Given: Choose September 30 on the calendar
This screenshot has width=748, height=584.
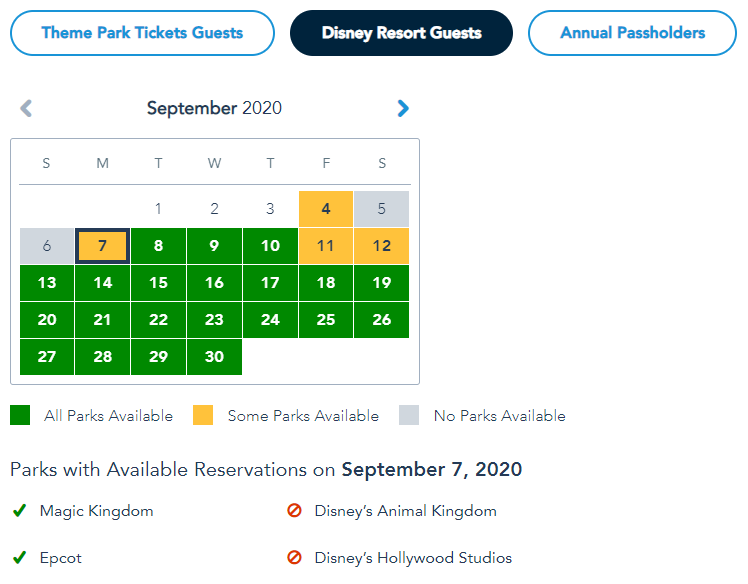Looking at the screenshot, I should pyautogui.click(x=214, y=357).
